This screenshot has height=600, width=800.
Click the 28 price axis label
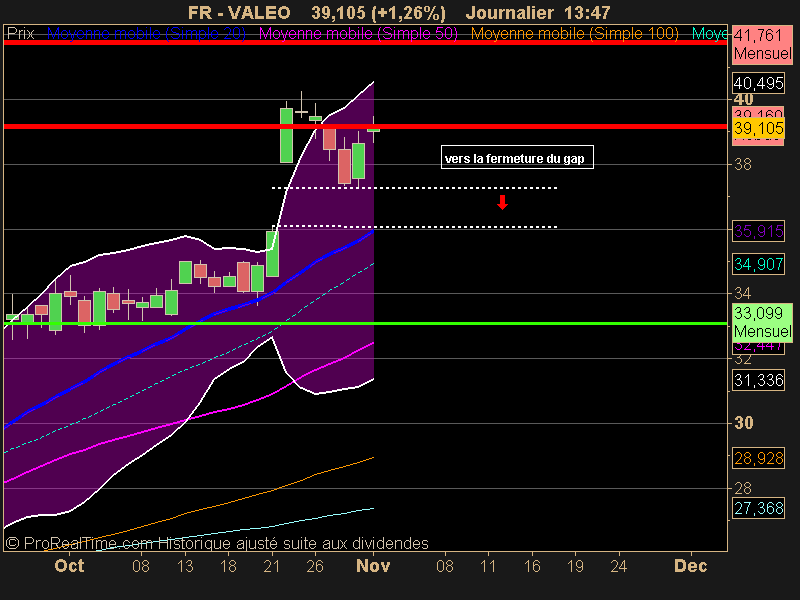[x=743, y=488]
